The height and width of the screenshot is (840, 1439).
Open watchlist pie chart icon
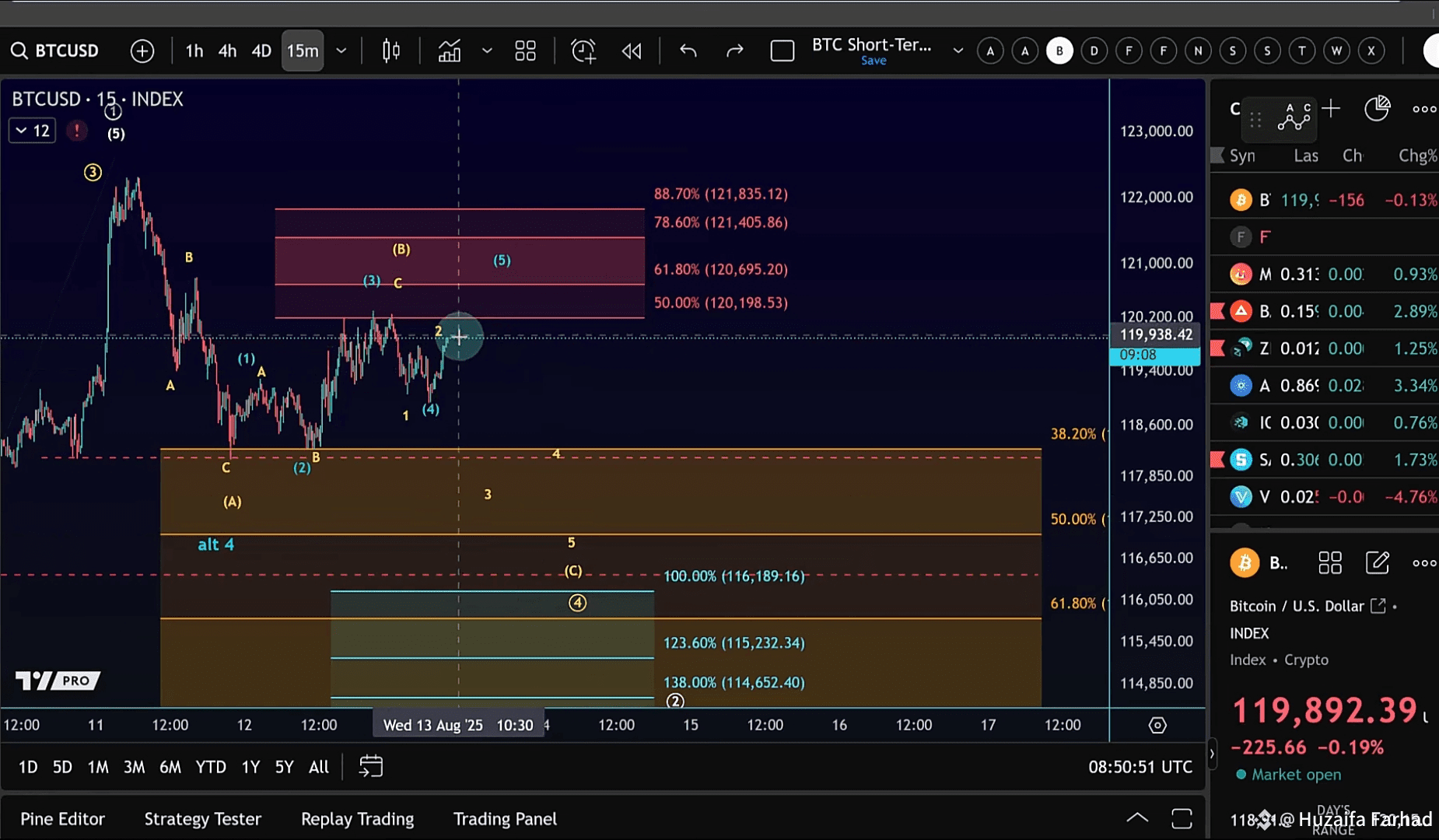click(1377, 109)
